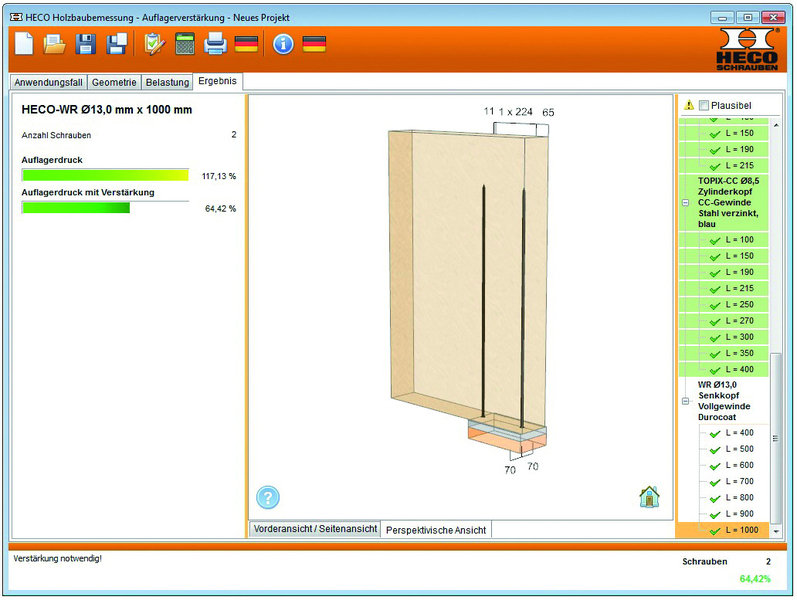This screenshot has height=600, width=797.
Task: Open a project using the folder icon
Action: [x=54, y=44]
